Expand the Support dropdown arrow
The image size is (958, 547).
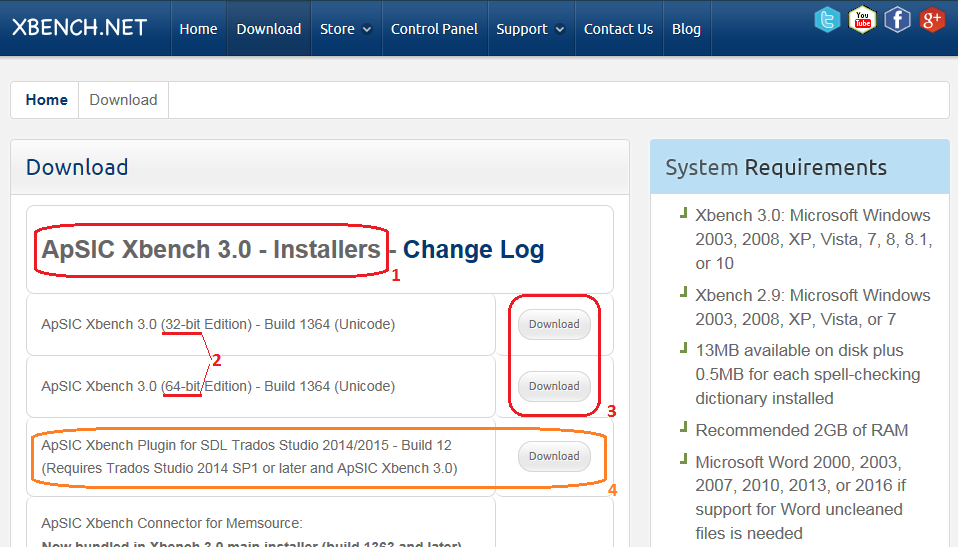pos(560,29)
